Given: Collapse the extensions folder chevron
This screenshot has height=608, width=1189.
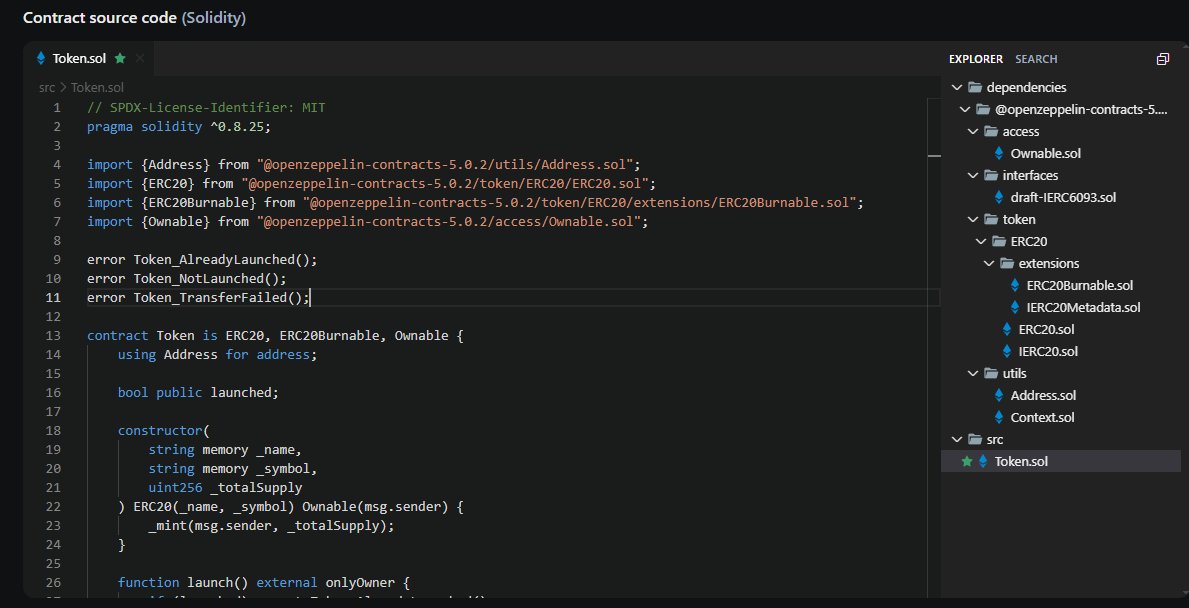Looking at the screenshot, I should coord(989,264).
